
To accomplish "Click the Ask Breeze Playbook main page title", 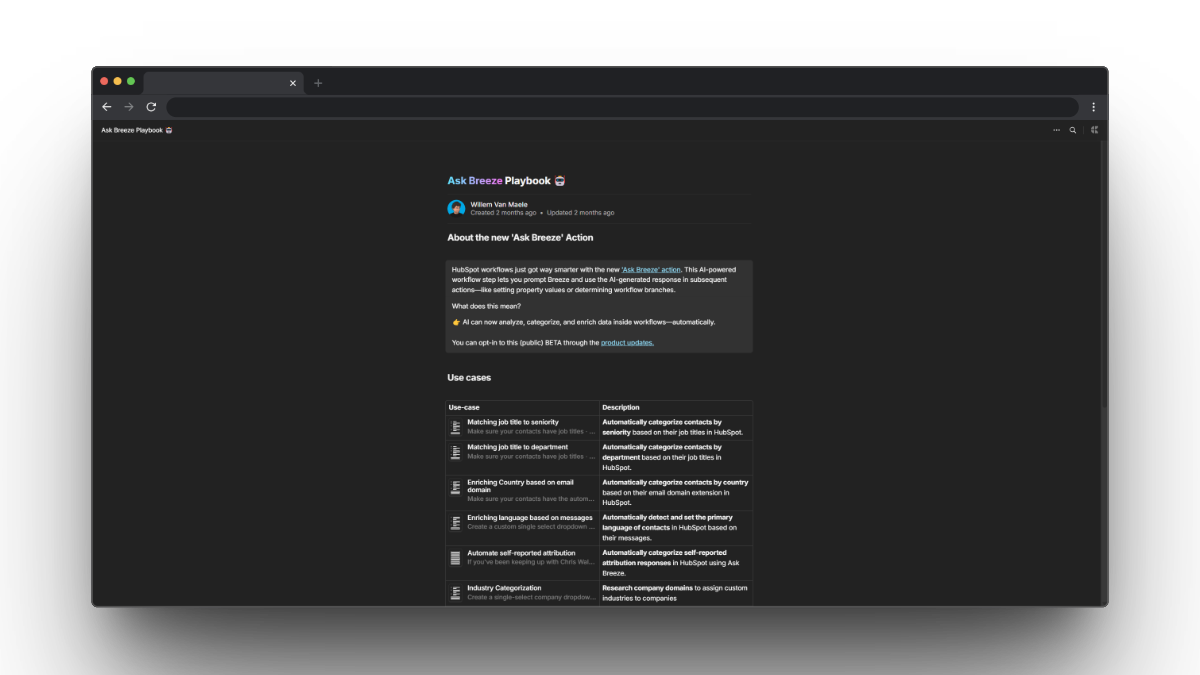I will (507, 181).
